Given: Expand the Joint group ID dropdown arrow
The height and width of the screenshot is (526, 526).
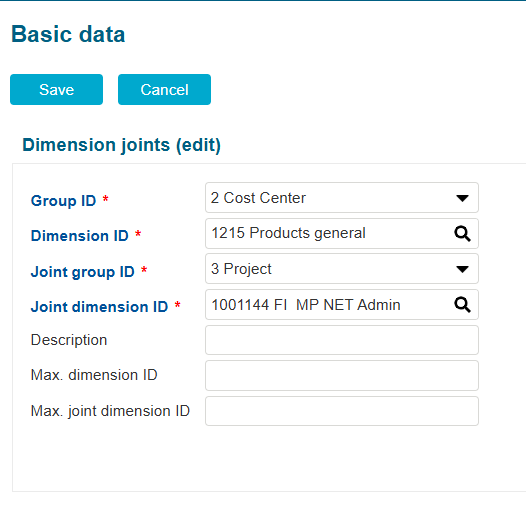Looking at the screenshot, I should (462, 269).
